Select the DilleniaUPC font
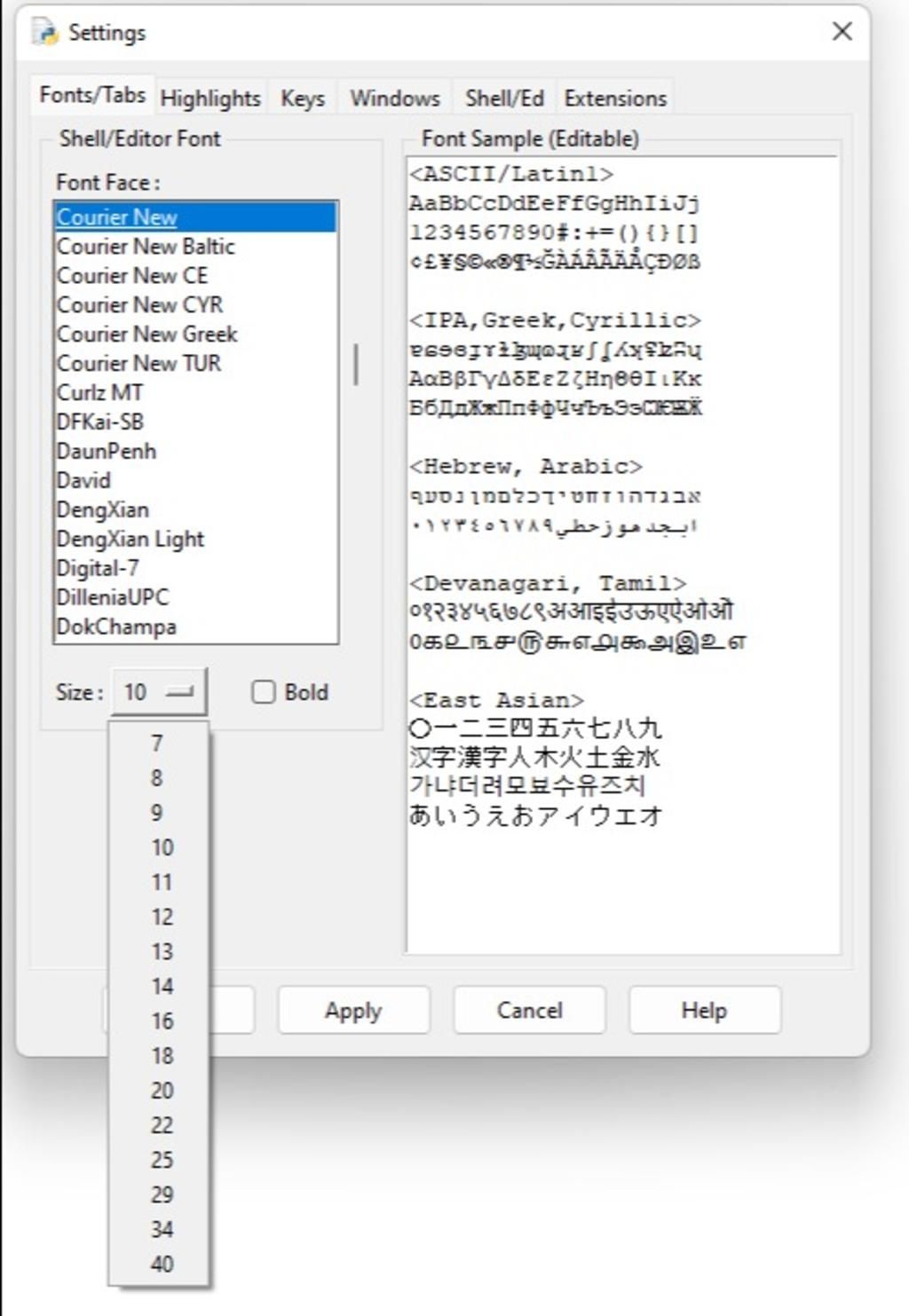Screen dimensions: 909x1316 coord(195,598)
